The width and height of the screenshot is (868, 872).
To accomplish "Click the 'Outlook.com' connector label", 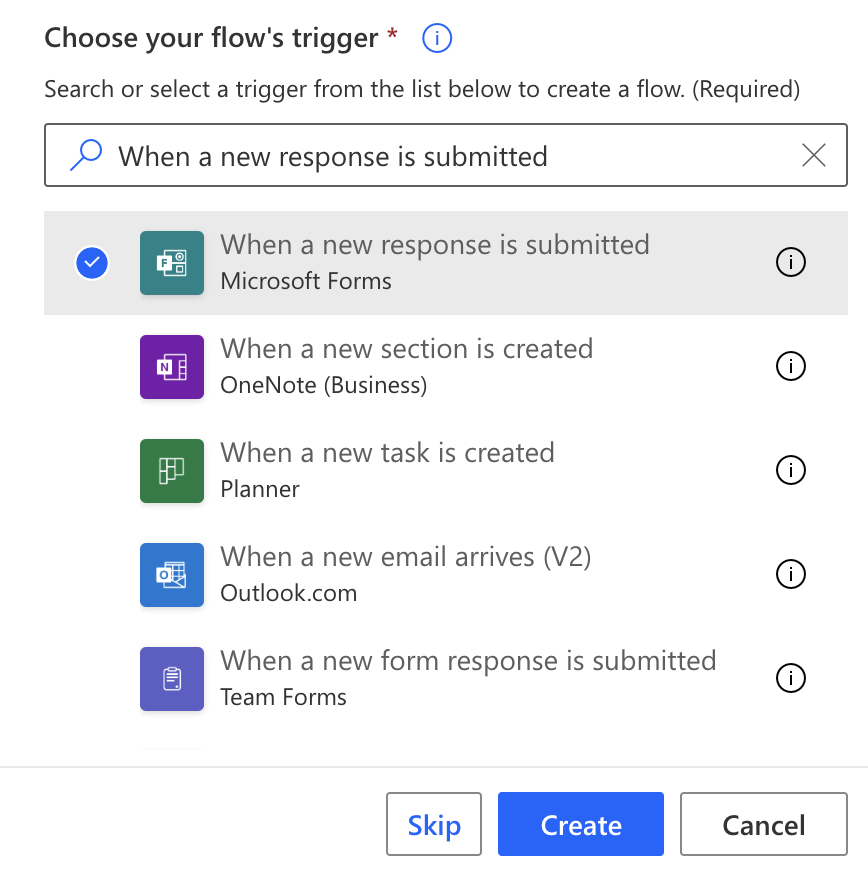I will (289, 593).
